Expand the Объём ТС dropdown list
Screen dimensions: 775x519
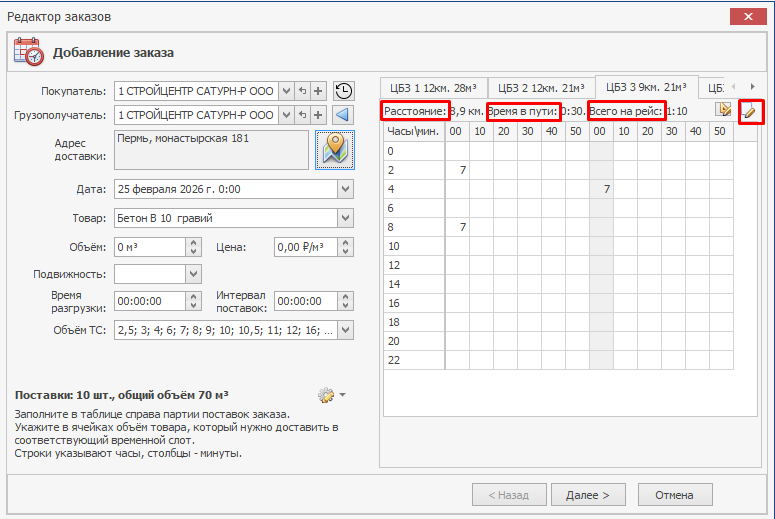(345, 330)
